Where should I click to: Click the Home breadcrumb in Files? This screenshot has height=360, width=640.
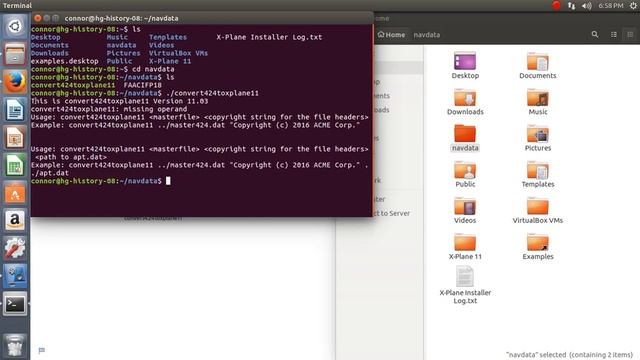click(x=391, y=35)
